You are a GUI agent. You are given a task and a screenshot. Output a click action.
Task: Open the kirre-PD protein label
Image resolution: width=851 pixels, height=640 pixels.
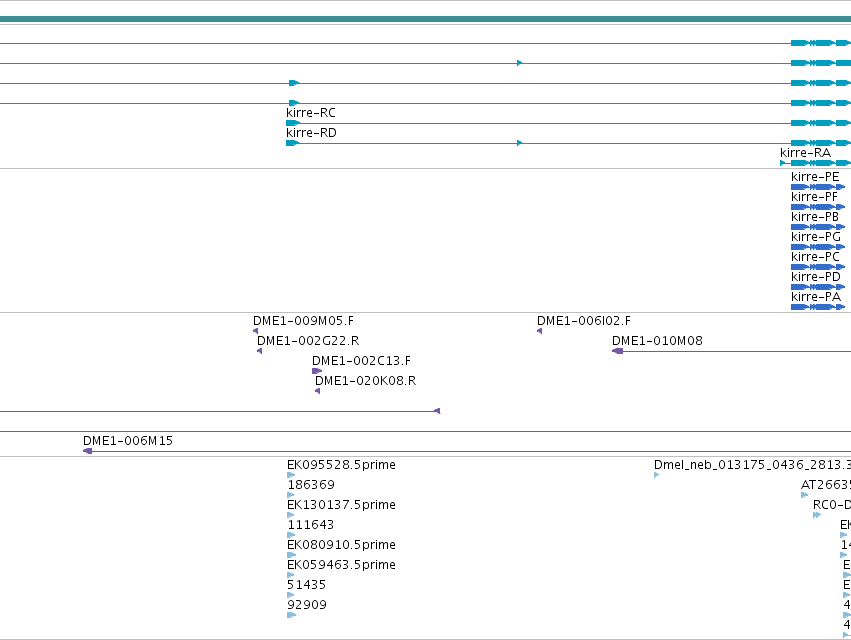tap(816, 277)
